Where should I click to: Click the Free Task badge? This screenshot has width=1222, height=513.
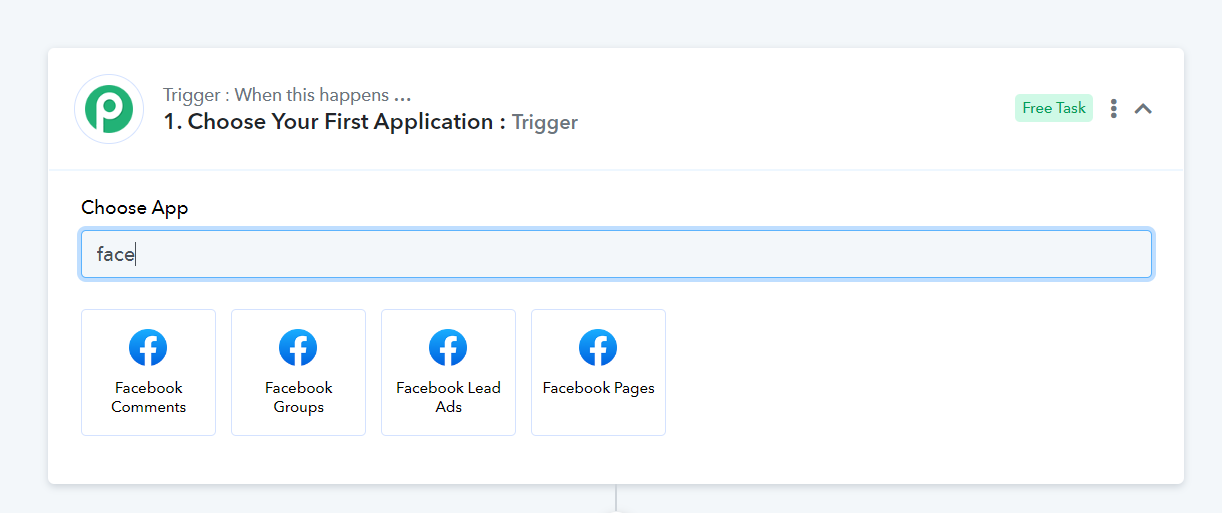click(1054, 108)
